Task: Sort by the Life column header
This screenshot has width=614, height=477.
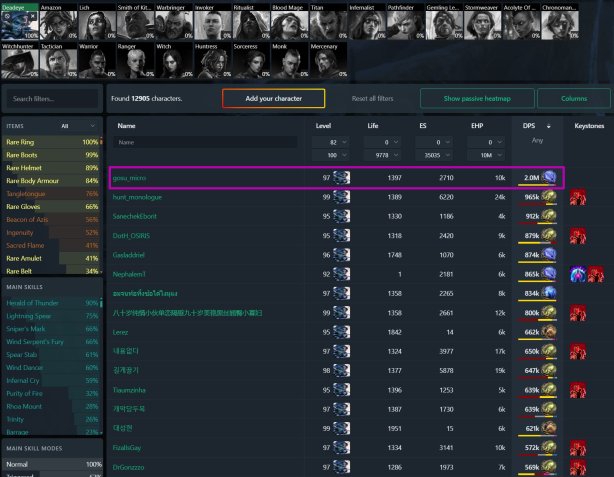Action: click(x=373, y=126)
